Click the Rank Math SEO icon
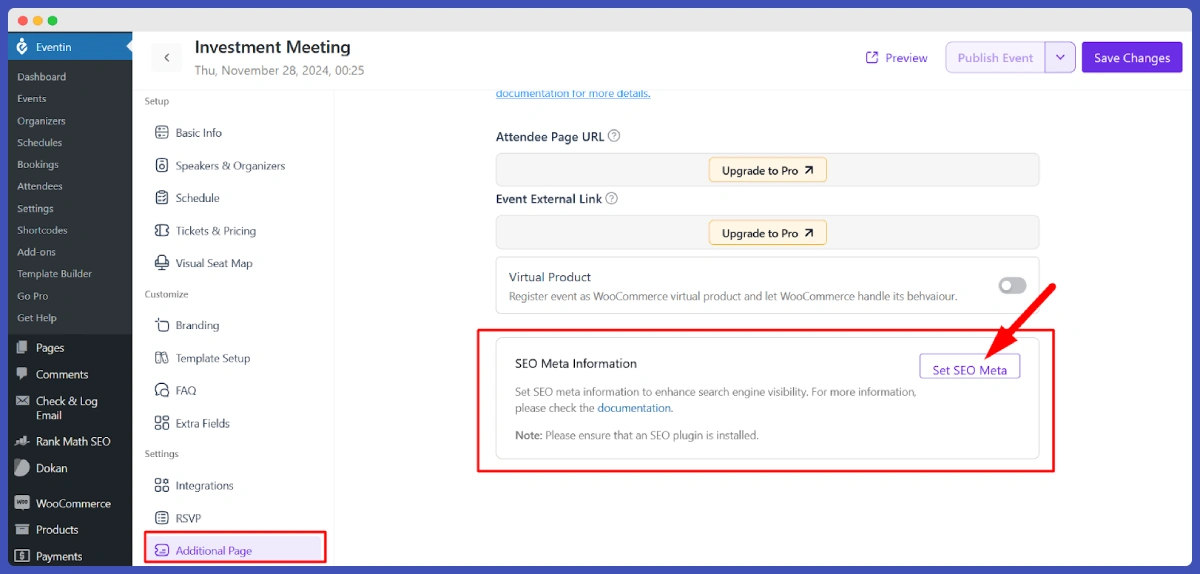1200x574 pixels. pos(22,441)
